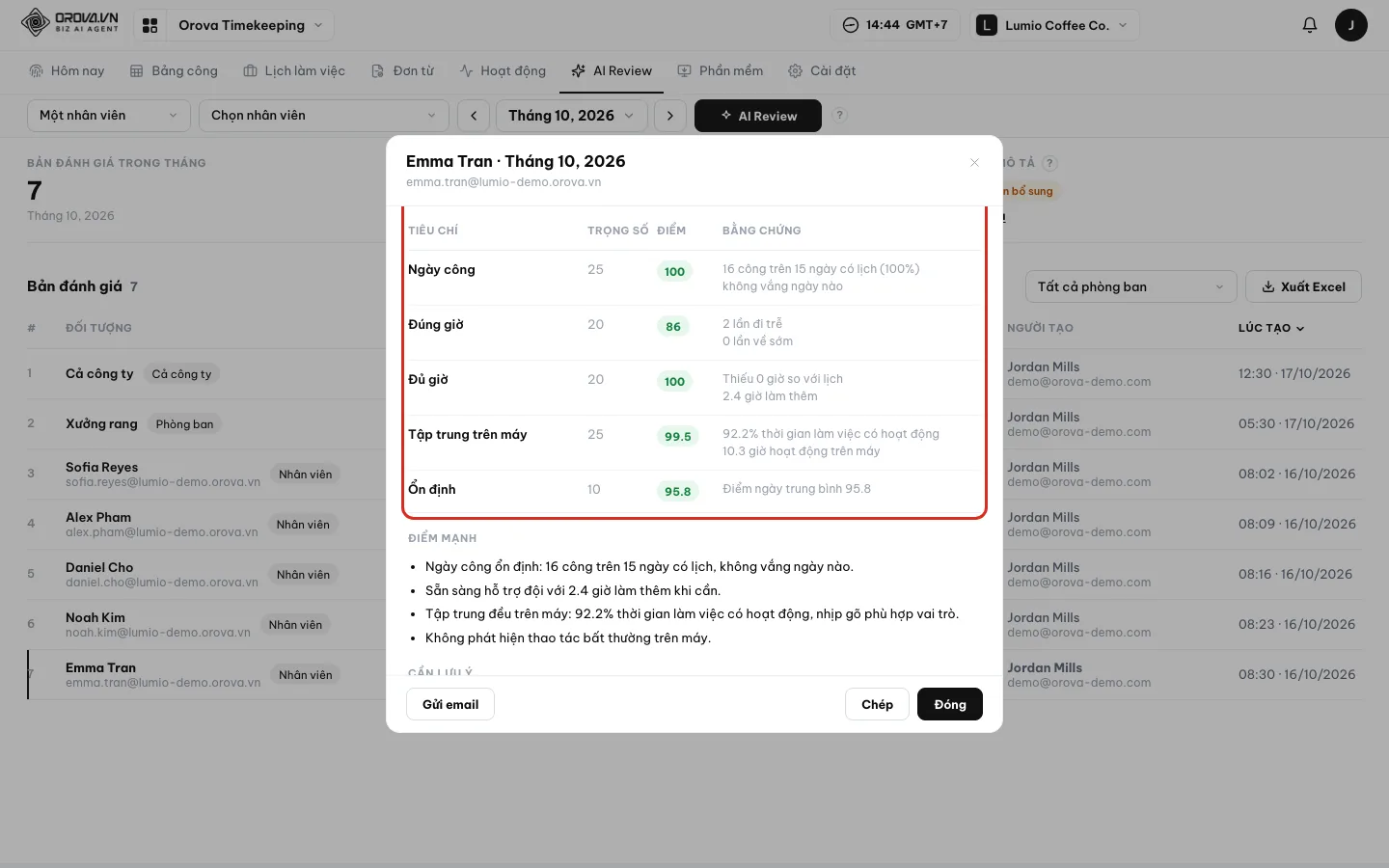1389x868 pixels.
Task: Click the Gửi email button
Action: 450,704
